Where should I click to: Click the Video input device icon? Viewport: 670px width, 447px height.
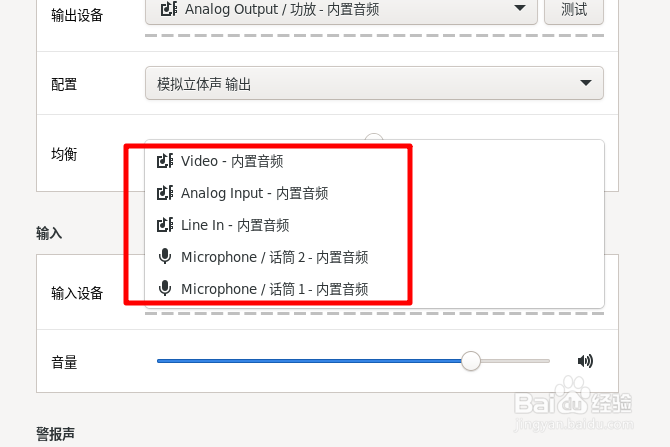(165, 161)
